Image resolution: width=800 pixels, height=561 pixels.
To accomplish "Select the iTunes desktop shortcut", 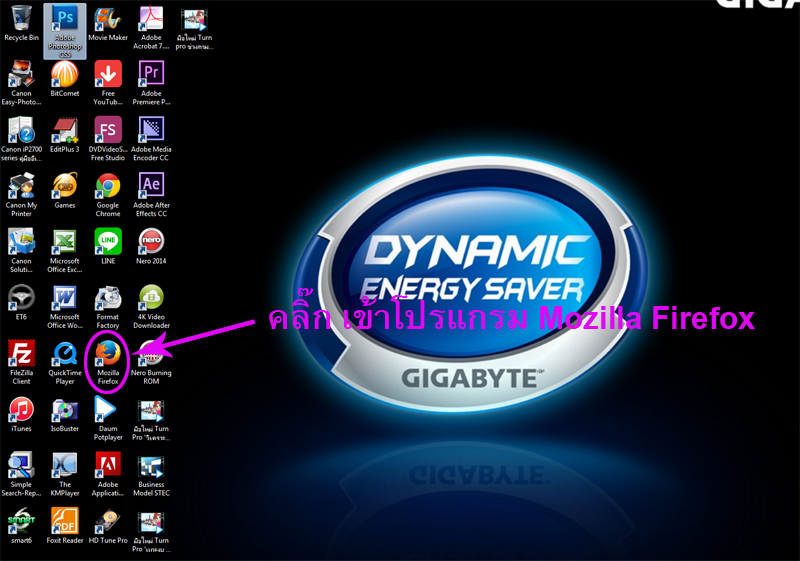I will pyautogui.click(x=21, y=410).
